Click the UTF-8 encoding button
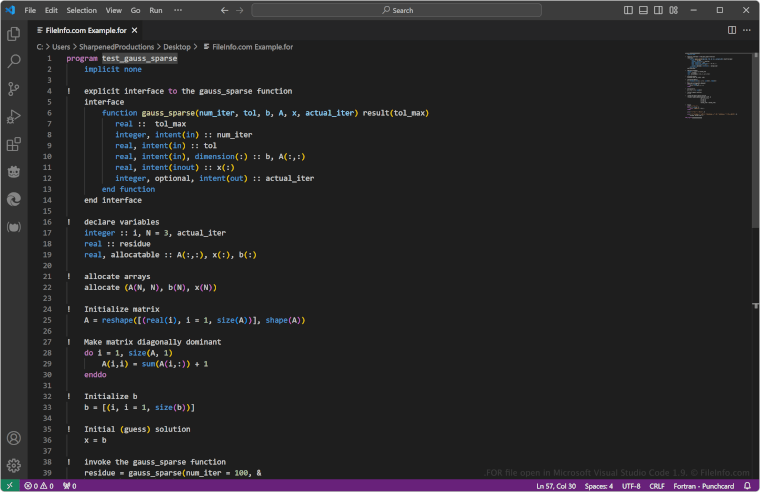 (631, 486)
